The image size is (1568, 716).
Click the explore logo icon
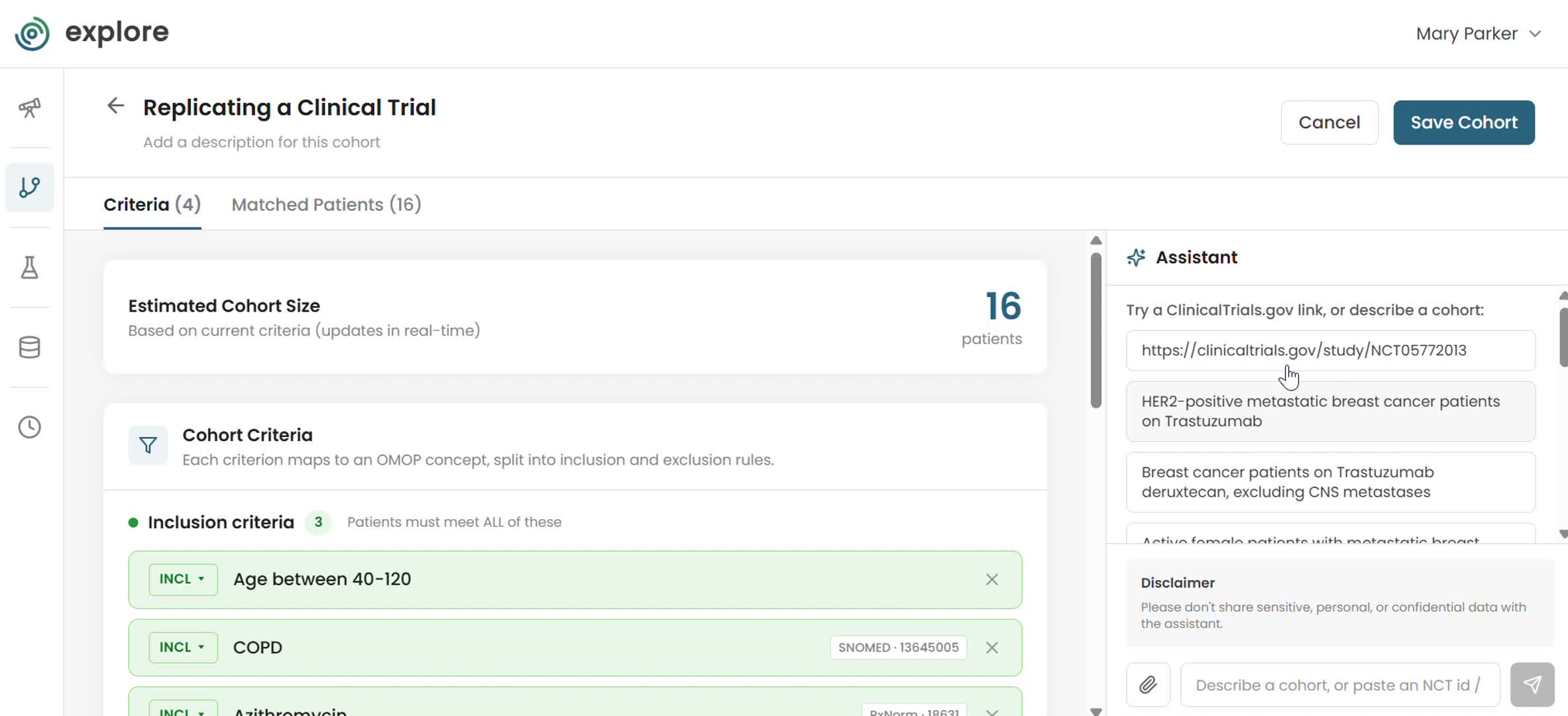pyautogui.click(x=32, y=33)
